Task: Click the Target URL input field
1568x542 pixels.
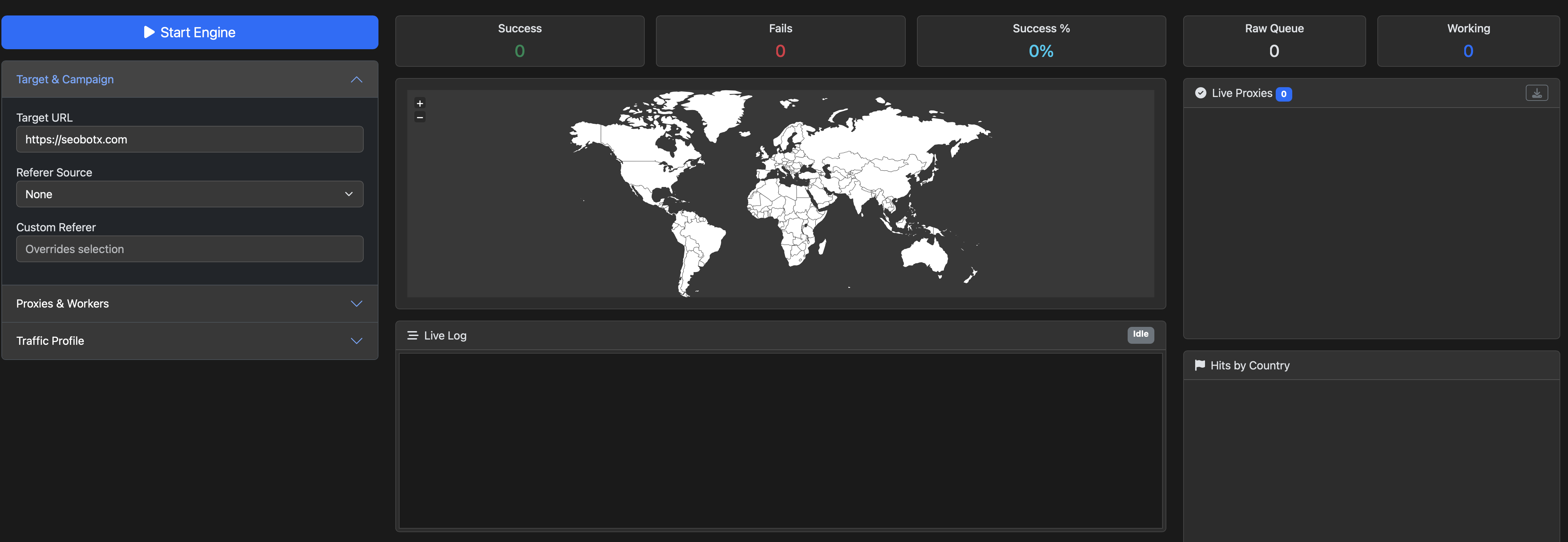Action: click(x=189, y=139)
